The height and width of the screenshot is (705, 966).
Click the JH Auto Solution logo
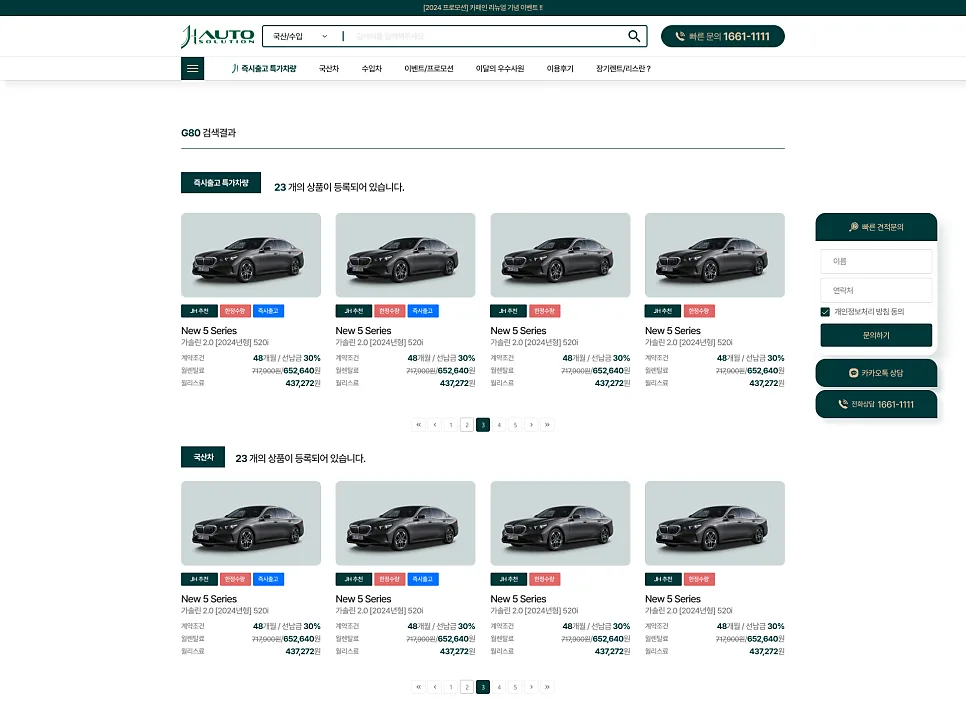pyautogui.click(x=217, y=36)
